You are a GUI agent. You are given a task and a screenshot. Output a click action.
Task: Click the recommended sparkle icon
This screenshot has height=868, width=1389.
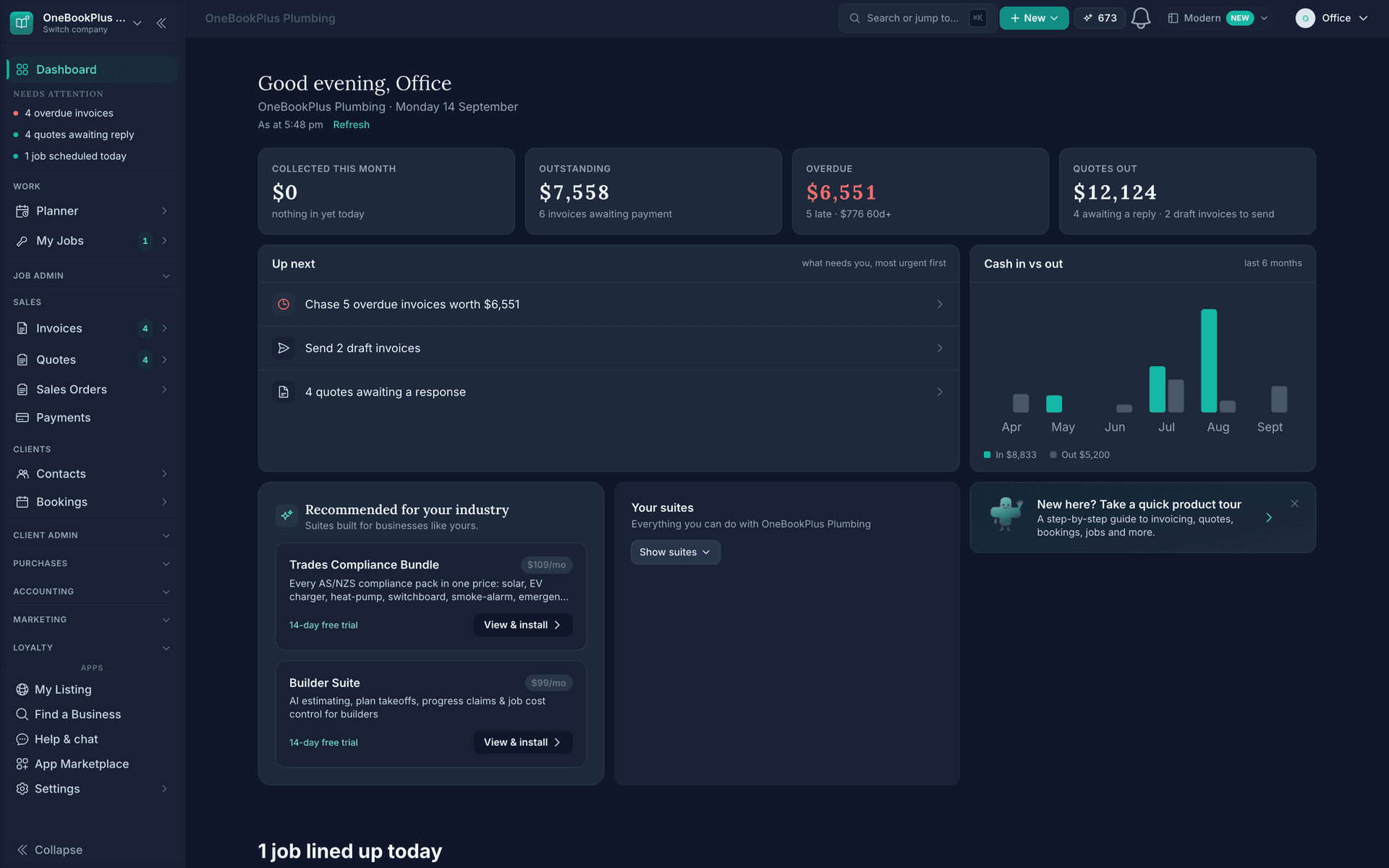287,515
